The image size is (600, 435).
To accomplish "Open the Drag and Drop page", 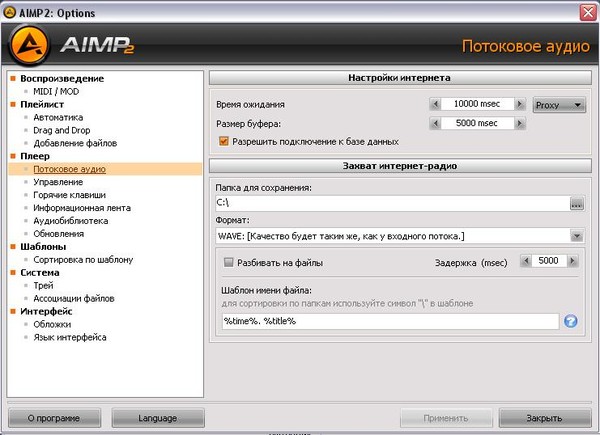I will pyautogui.click(x=62, y=130).
